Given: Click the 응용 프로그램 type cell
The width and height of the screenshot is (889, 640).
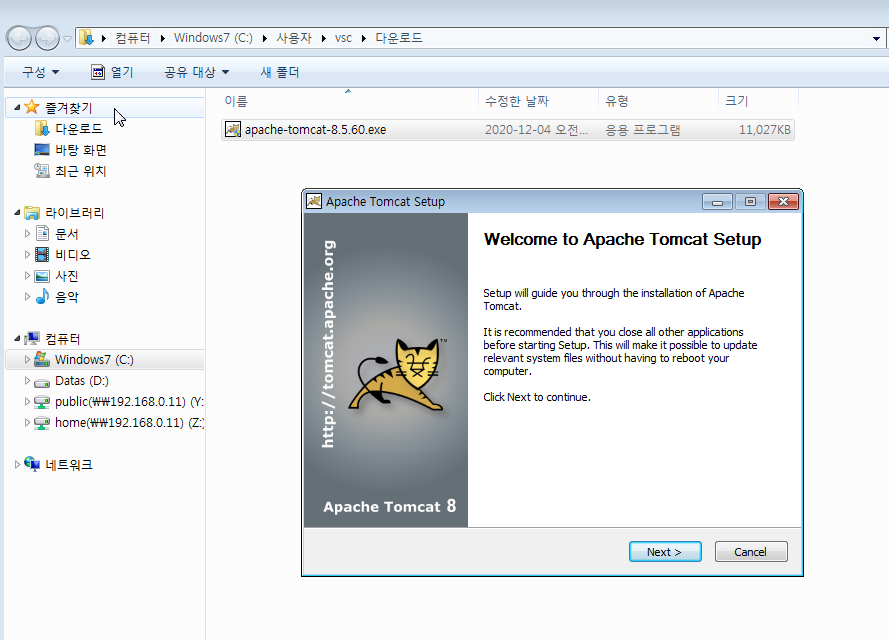Looking at the screenshot, I should point(642,130).
